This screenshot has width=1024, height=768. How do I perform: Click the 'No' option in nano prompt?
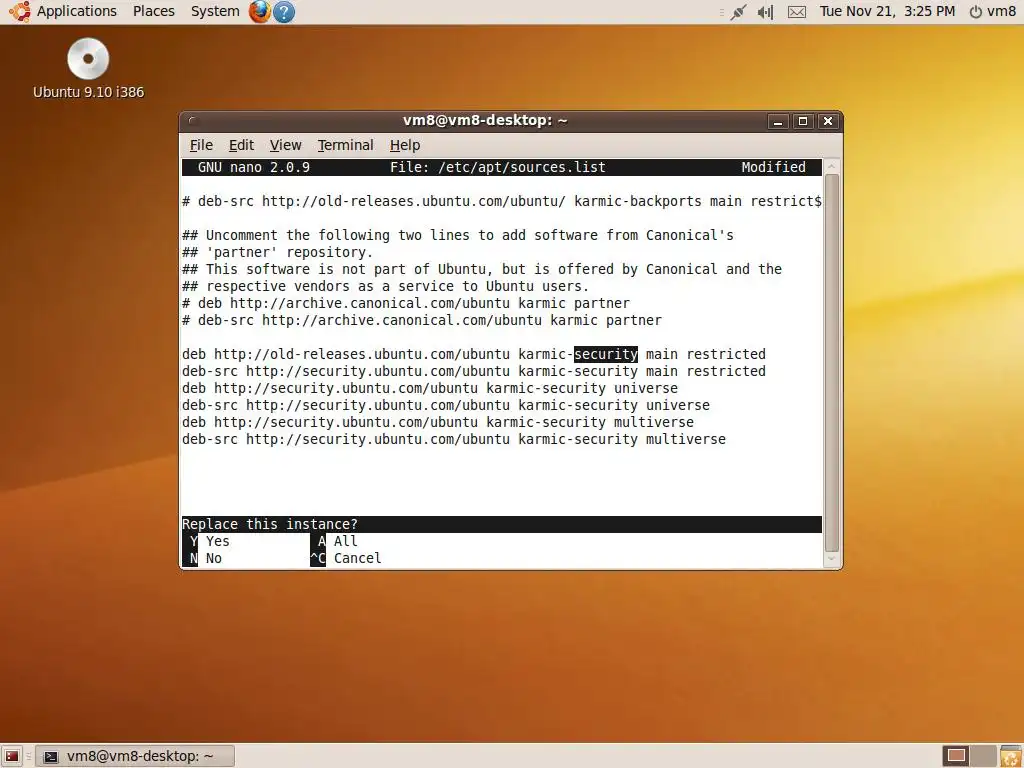tap(205, 558)
